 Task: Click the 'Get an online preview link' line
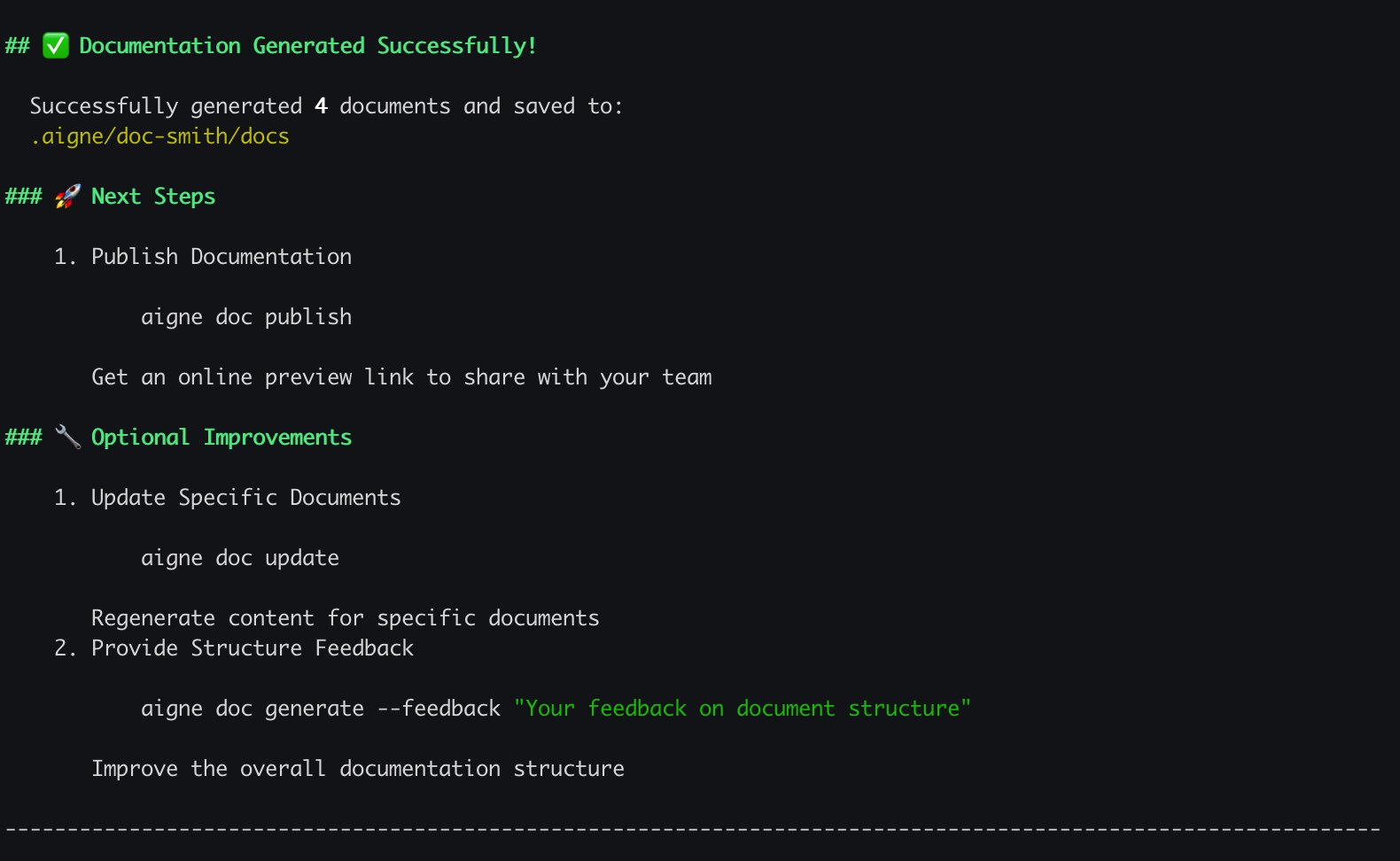click(401, 377)
